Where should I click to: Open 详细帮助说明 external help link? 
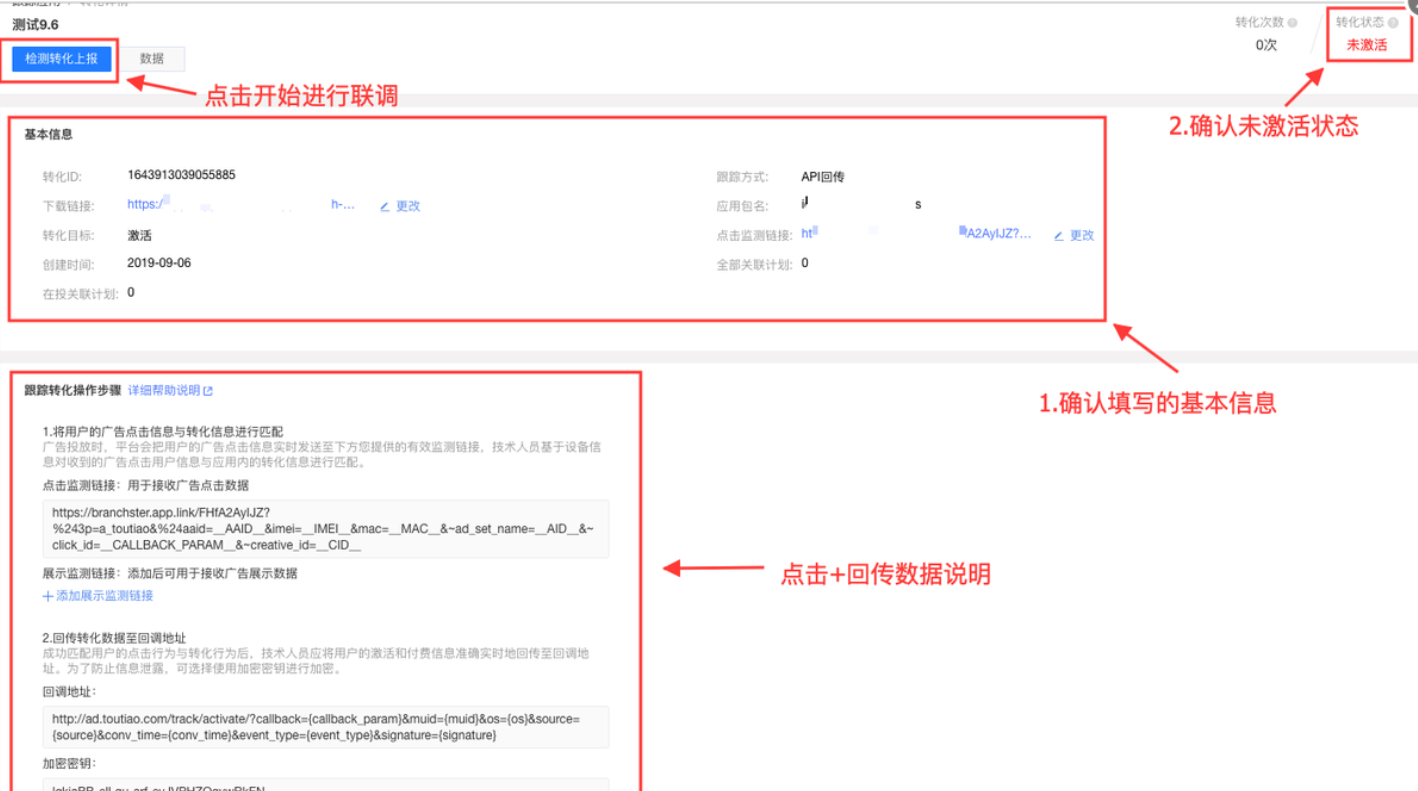click(x=170, y=391)
